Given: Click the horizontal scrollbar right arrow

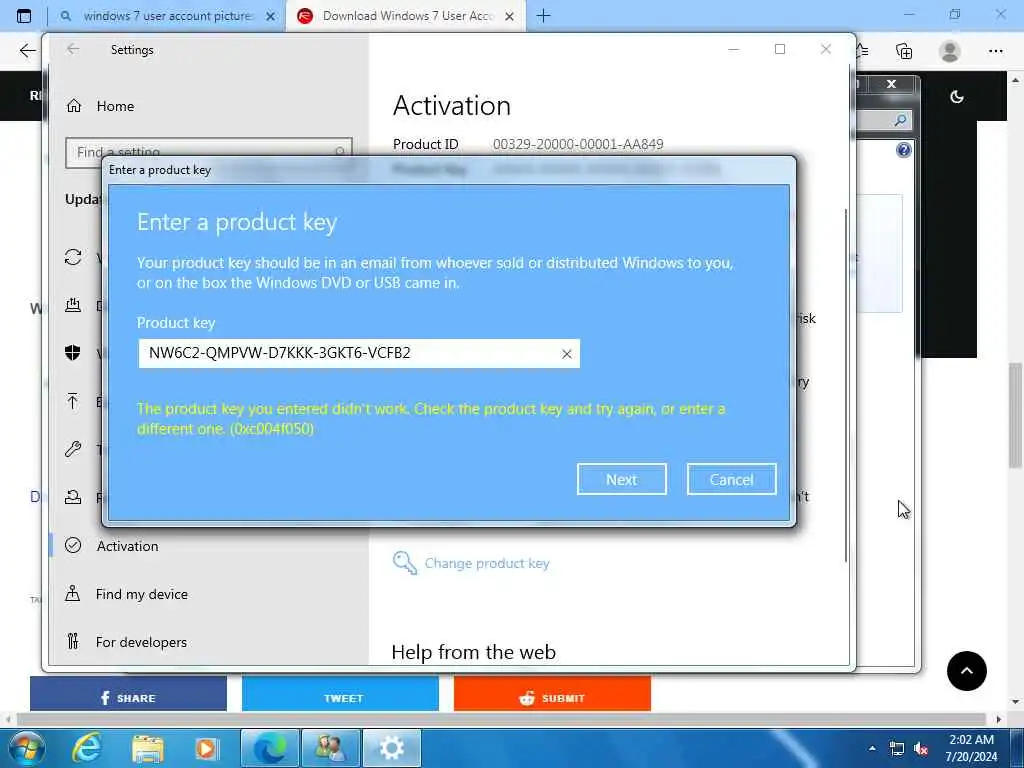Looking at the screenshot, I should tap(999, 719).
